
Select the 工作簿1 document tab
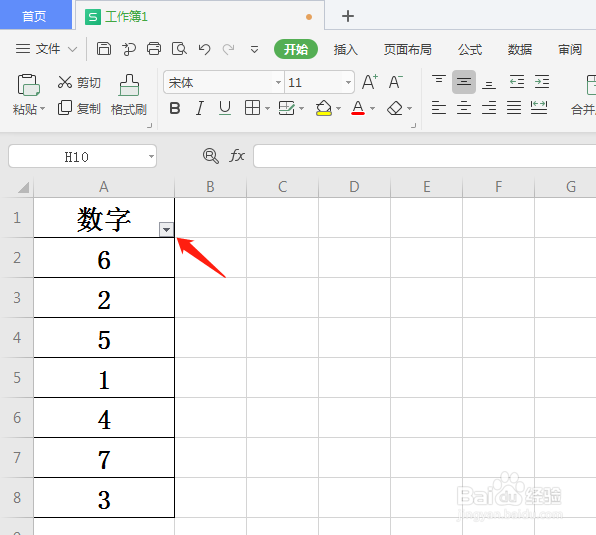tap(200, 16)
